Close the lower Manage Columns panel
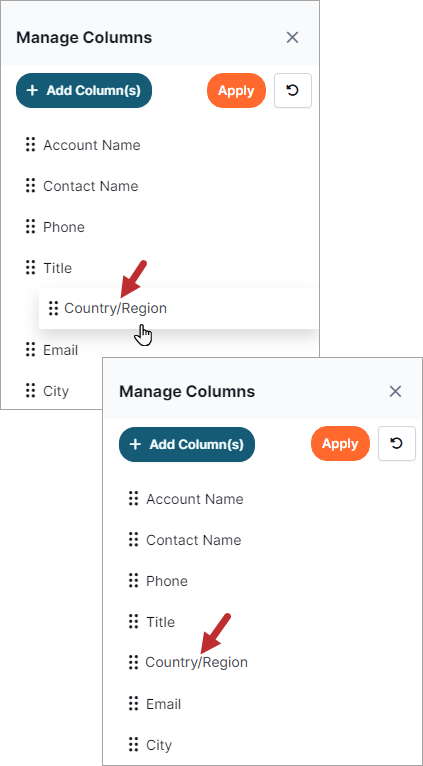The height and width of the screenshot is (766, 423). click(395, 391)
